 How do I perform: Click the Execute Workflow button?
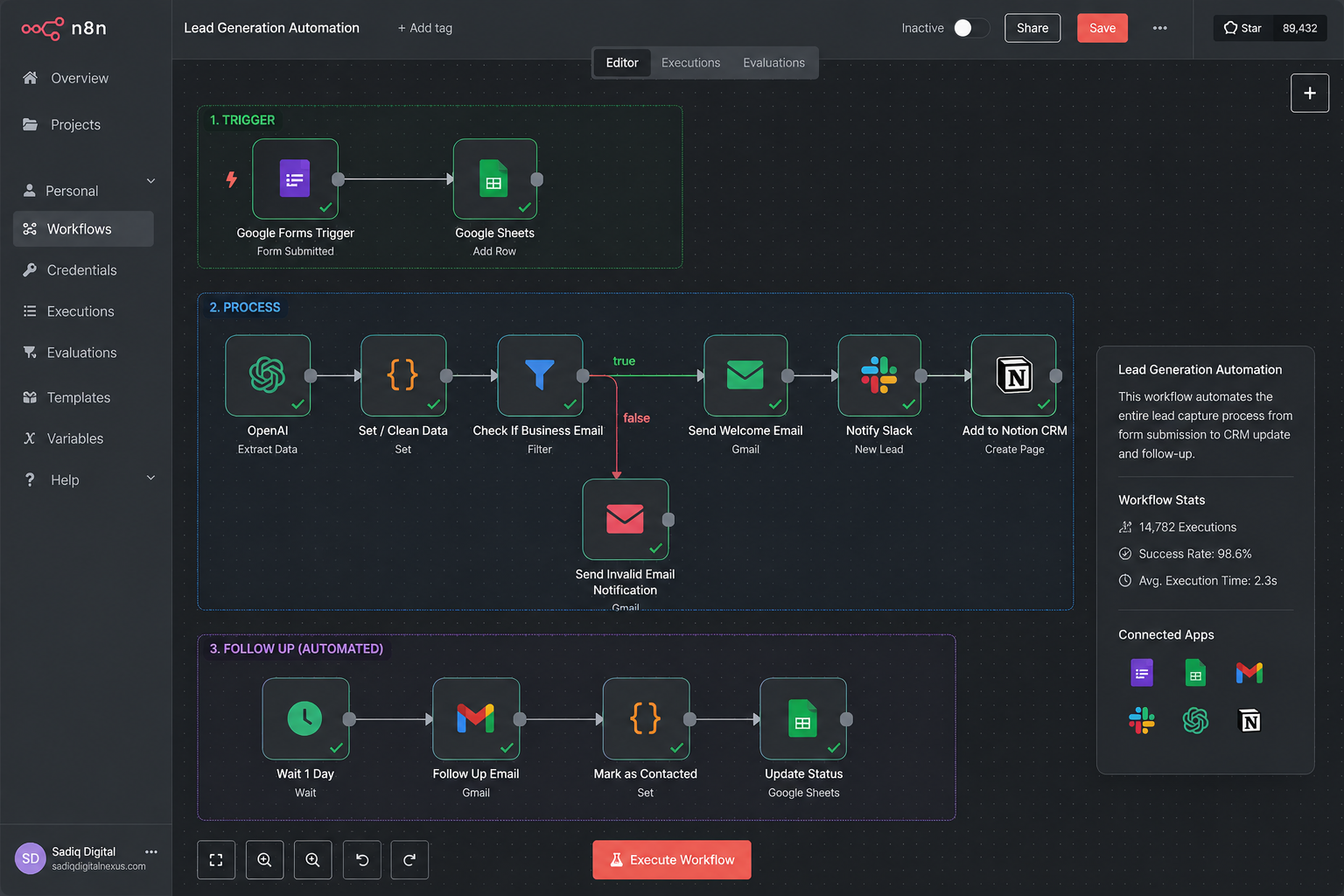click(672, 860)
